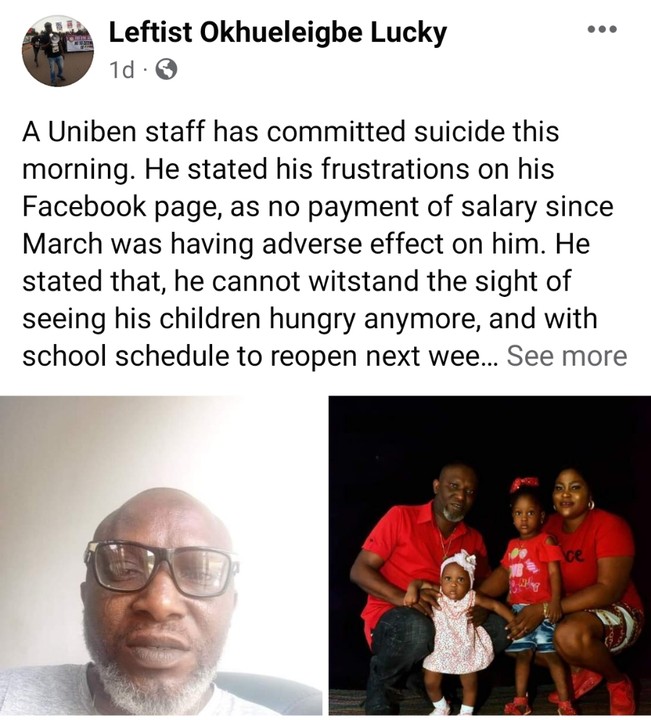This screenshot has width=651, height=720.
Task: Click the line 'seeing his children hungry anymore'
Action: pyautogui.click(x=310, y=319)
